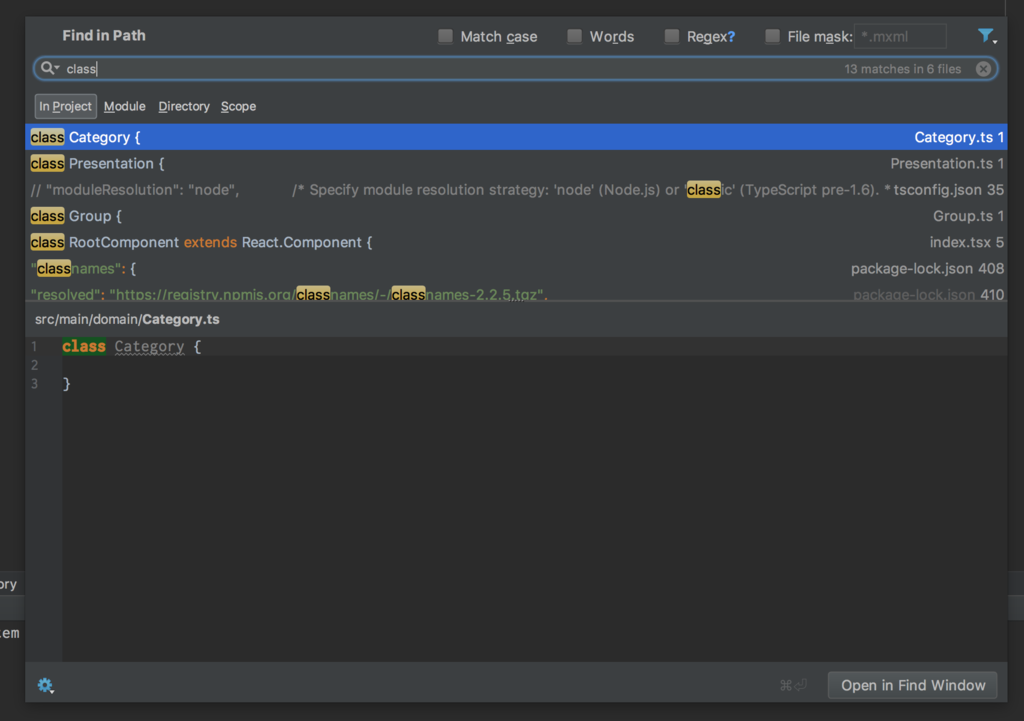
Task: Click src/main/domain/Category.ts preview path
Action: [x=127, y=319]
